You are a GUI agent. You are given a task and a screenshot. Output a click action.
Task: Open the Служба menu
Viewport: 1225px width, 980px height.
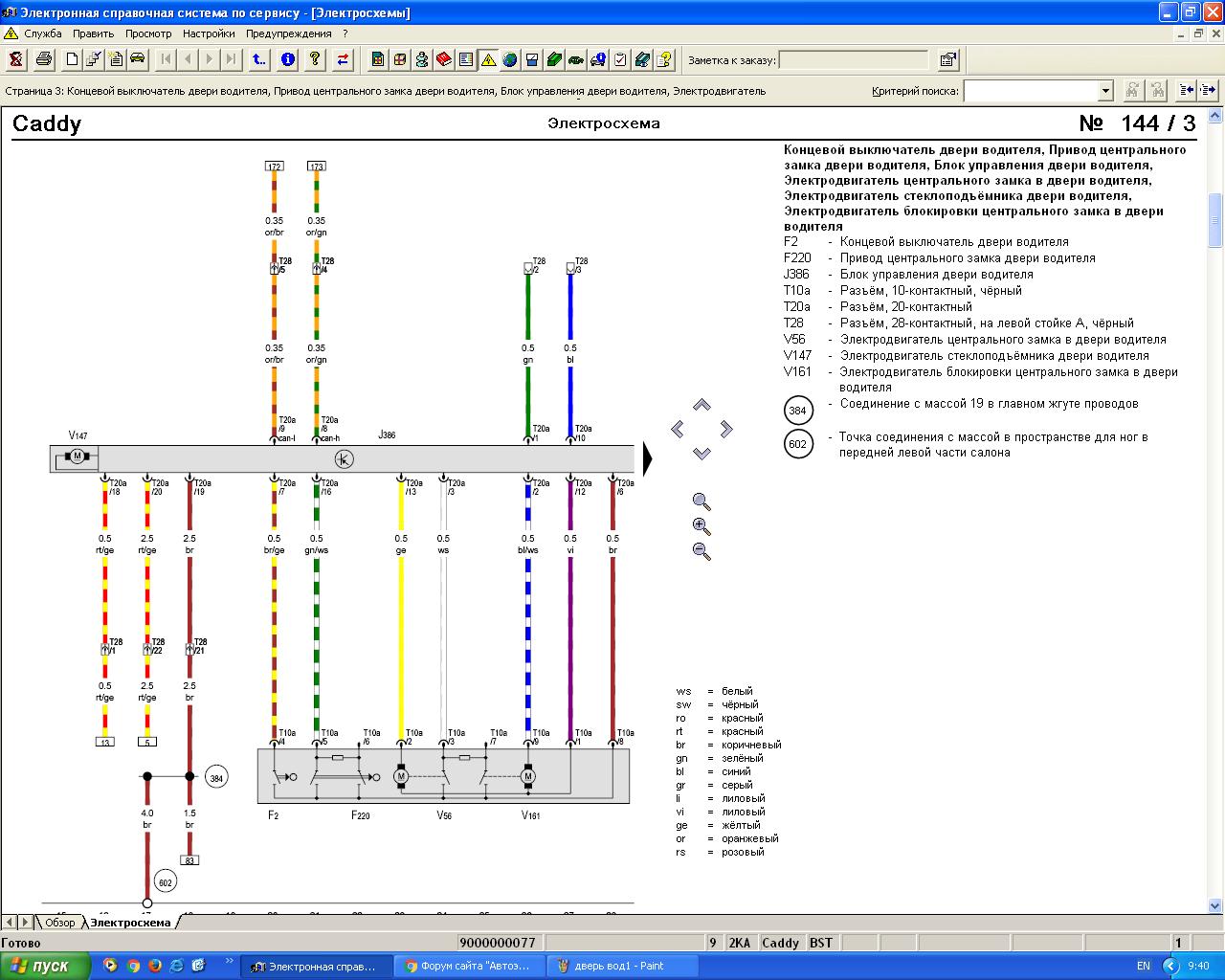43,33
